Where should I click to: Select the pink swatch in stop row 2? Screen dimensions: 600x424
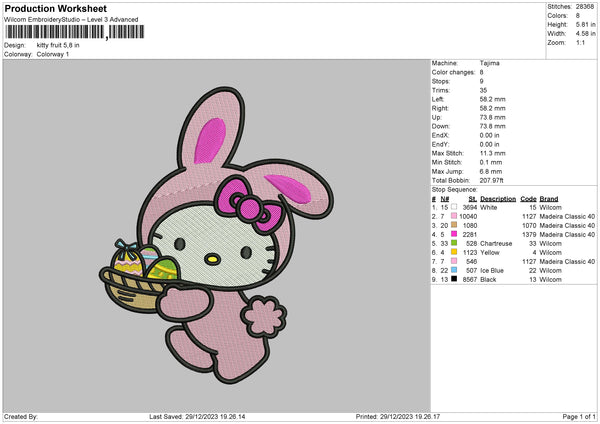pyautogui.click(x=454, y=217)
